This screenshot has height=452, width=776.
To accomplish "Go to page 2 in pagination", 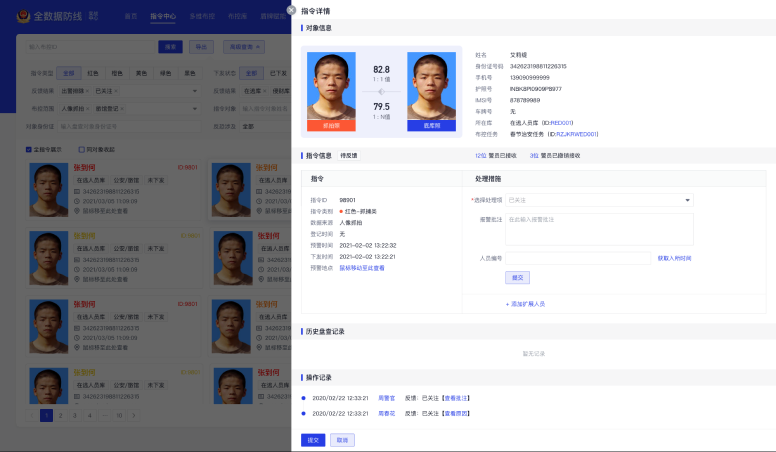I will (x=60, y=415).
